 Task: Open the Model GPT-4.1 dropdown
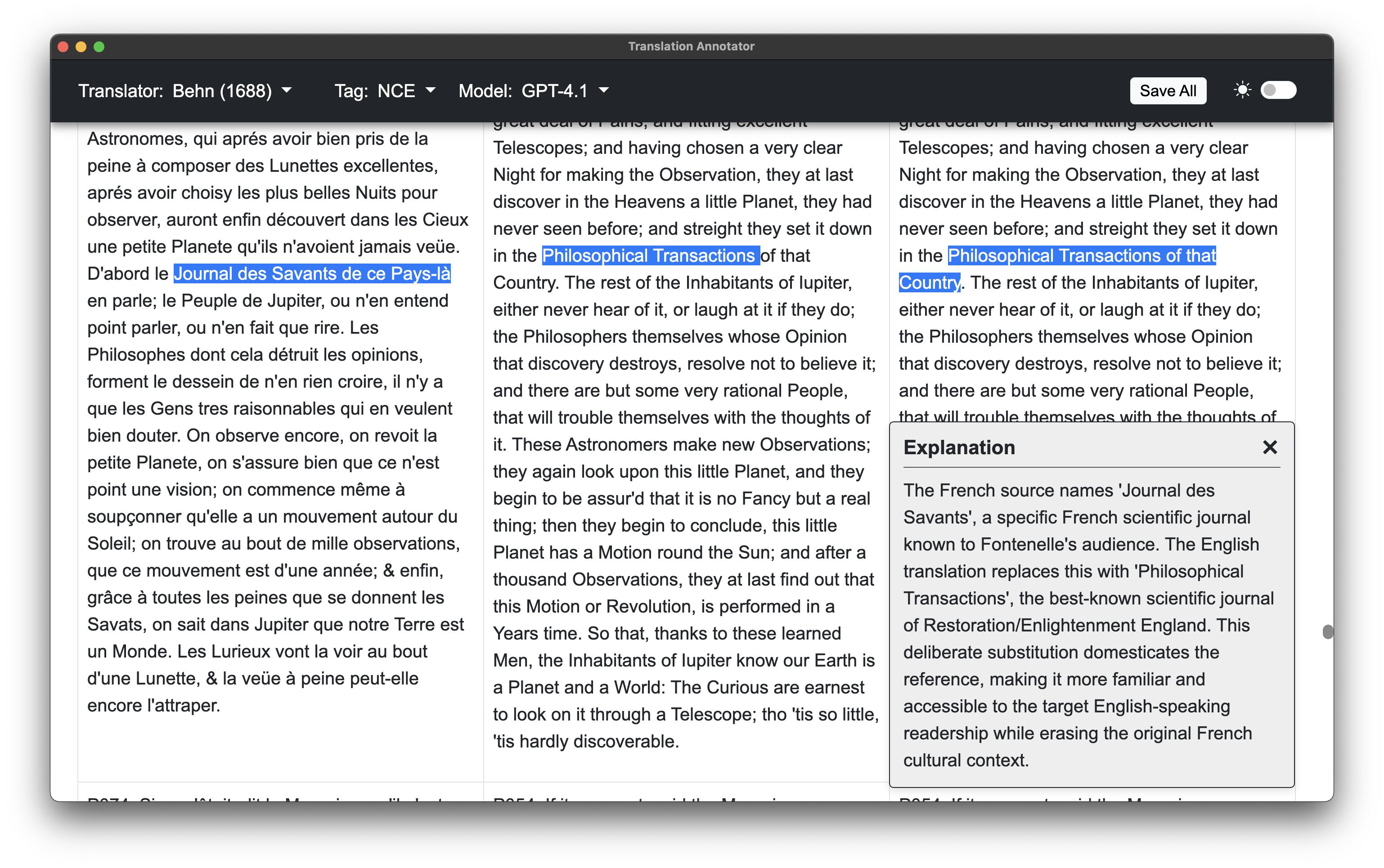pyautogui.click(x=534, y=91)
